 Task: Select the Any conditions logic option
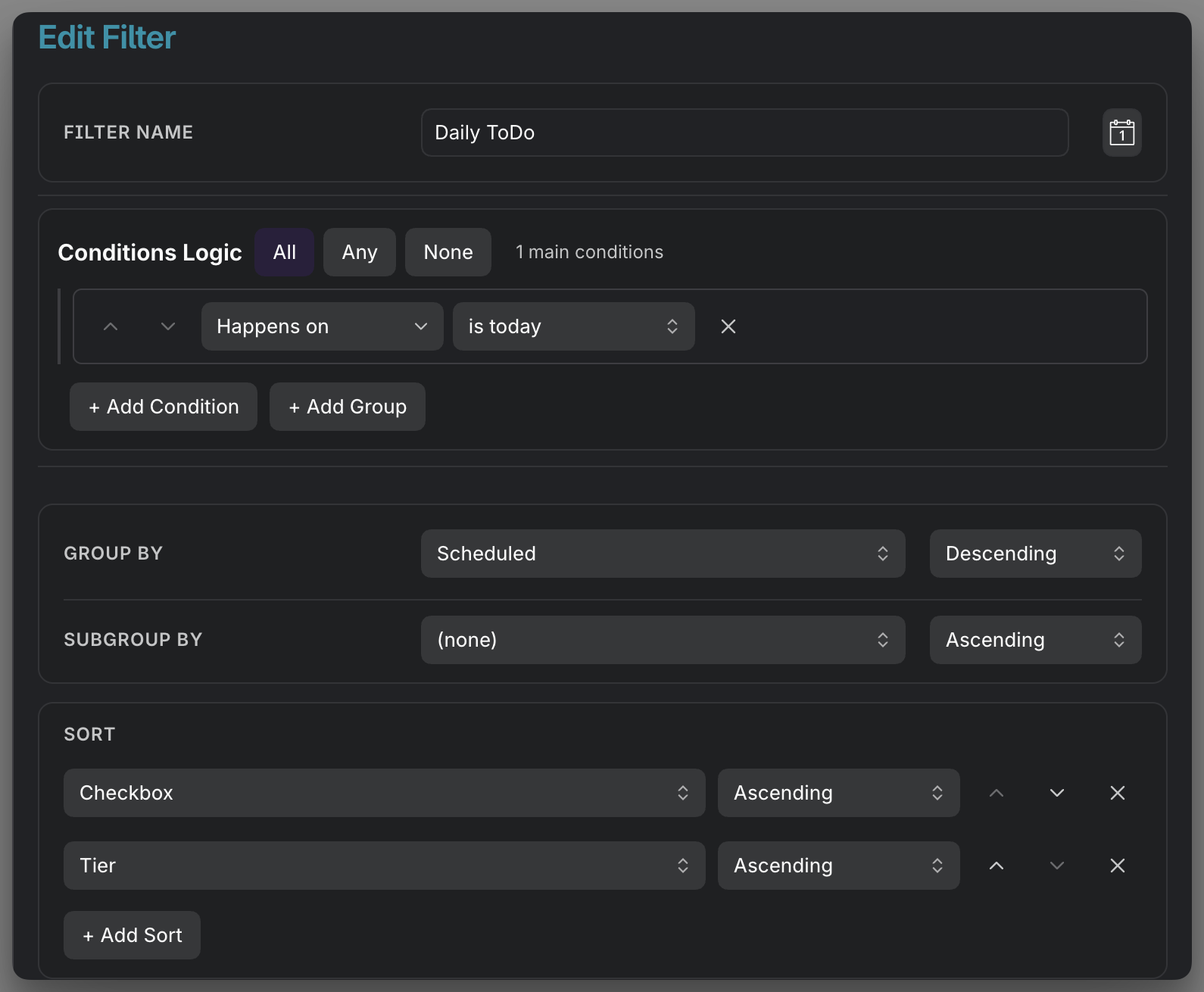pos(360,252)
